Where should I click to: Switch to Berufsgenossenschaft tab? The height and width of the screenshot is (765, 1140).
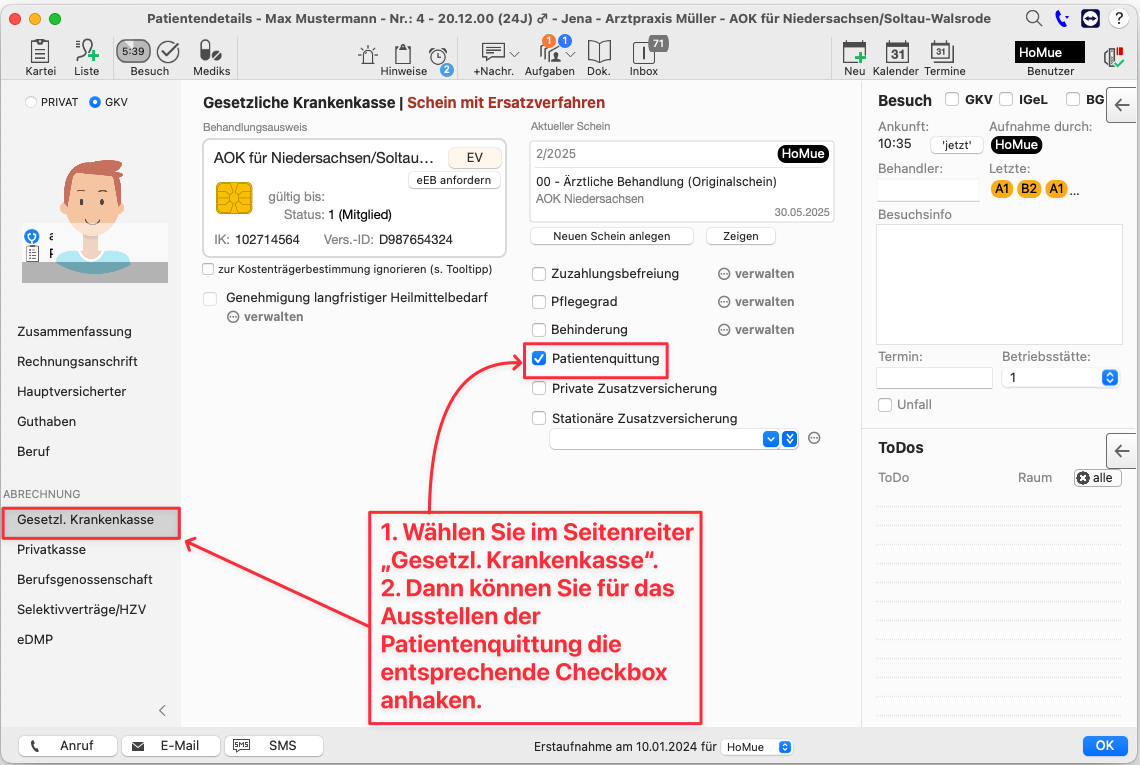point(85,580)
